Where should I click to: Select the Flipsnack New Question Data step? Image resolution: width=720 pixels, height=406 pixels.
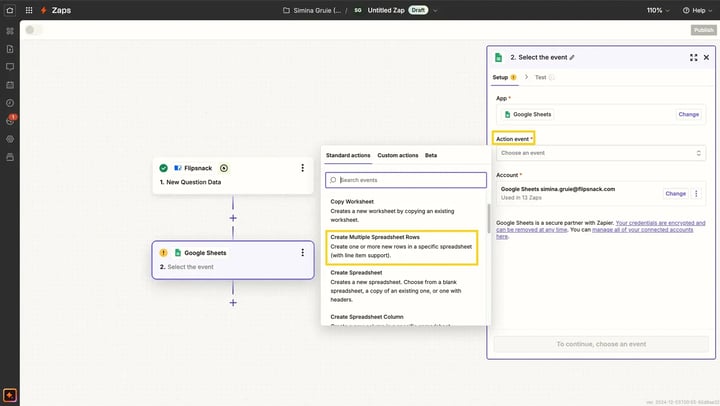coord(233,175)
